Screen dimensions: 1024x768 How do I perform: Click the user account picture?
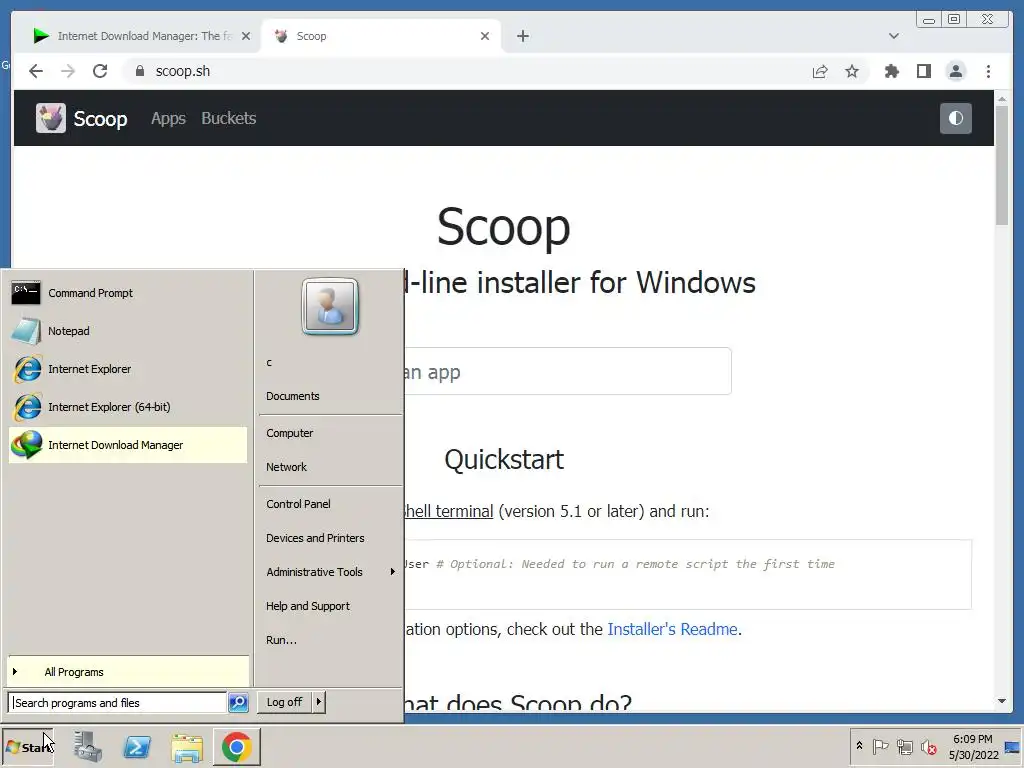click(x=330, y=306)
